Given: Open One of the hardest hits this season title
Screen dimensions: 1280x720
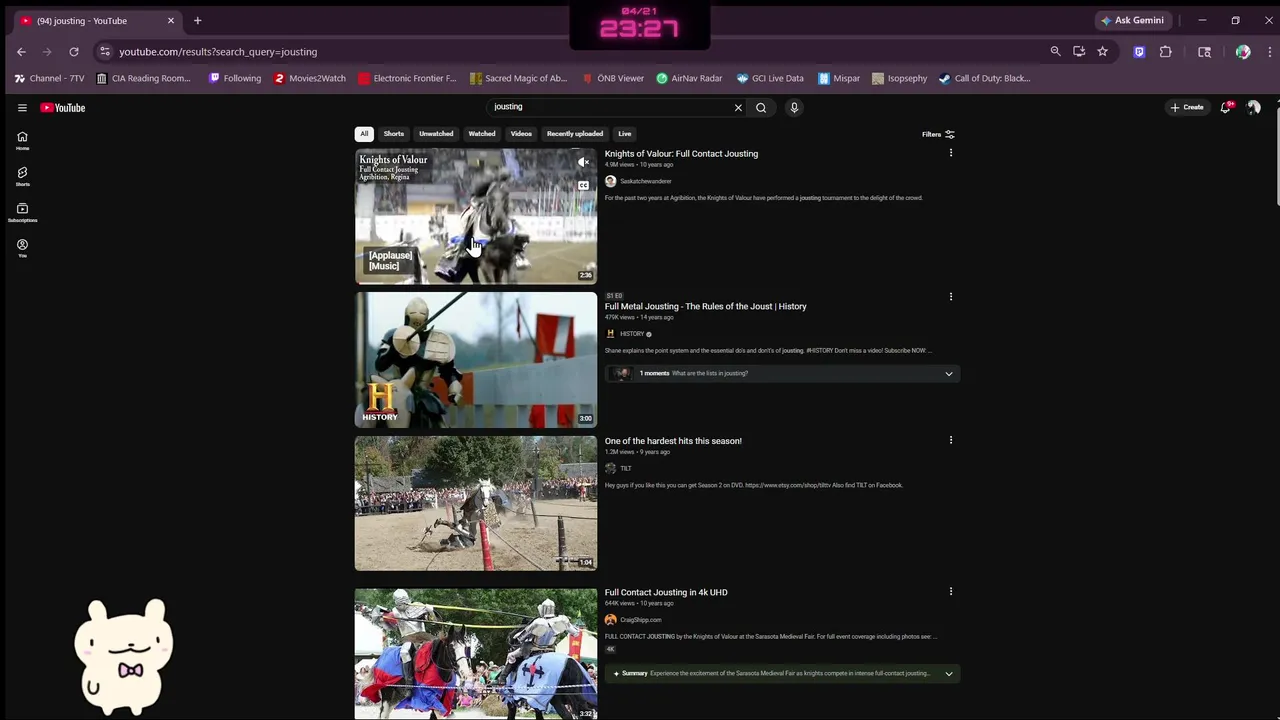Looking at the screenshot, I should [x=673, y=441].
